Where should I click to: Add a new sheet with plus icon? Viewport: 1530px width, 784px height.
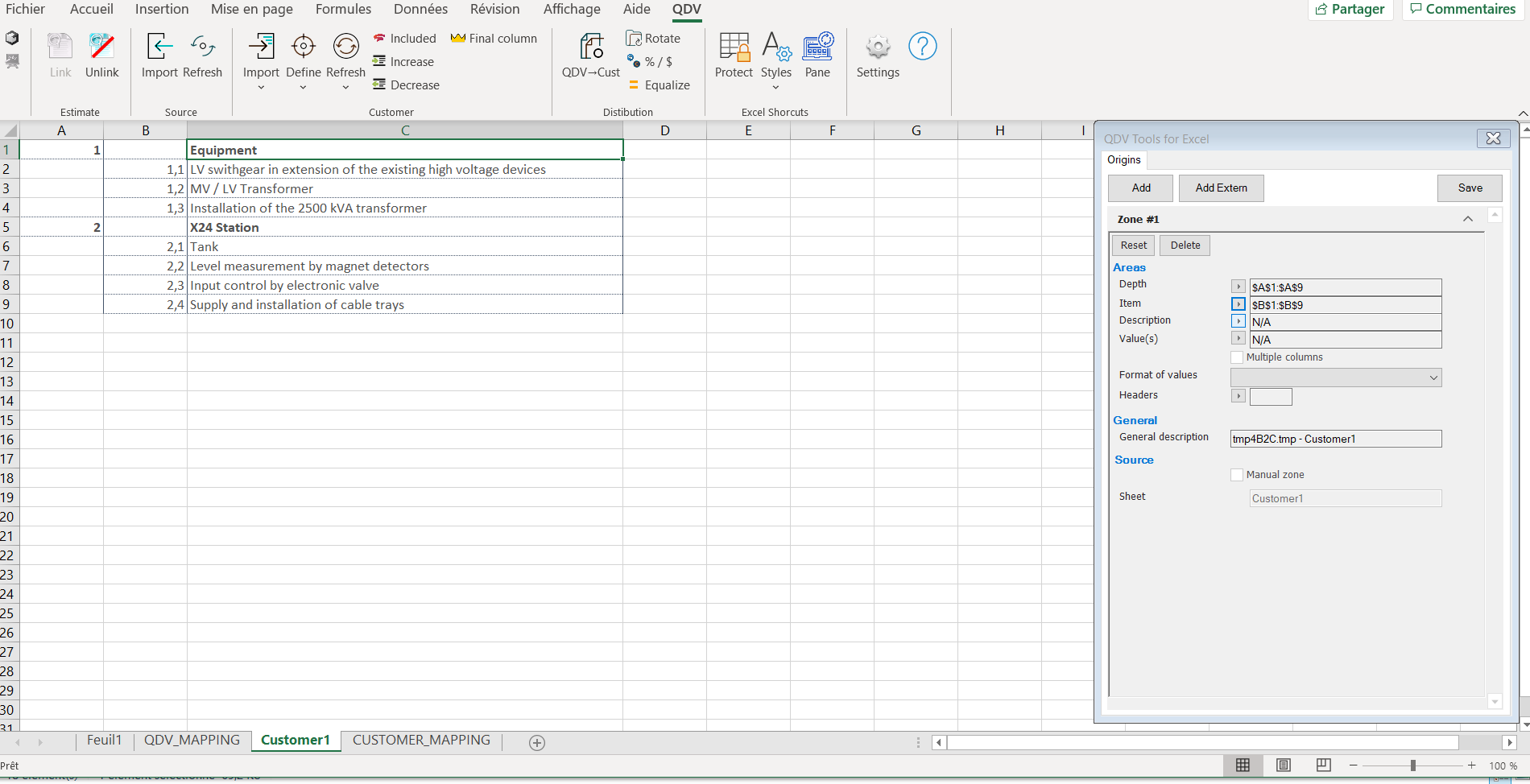pyautogui.click(x=537, y=742)
